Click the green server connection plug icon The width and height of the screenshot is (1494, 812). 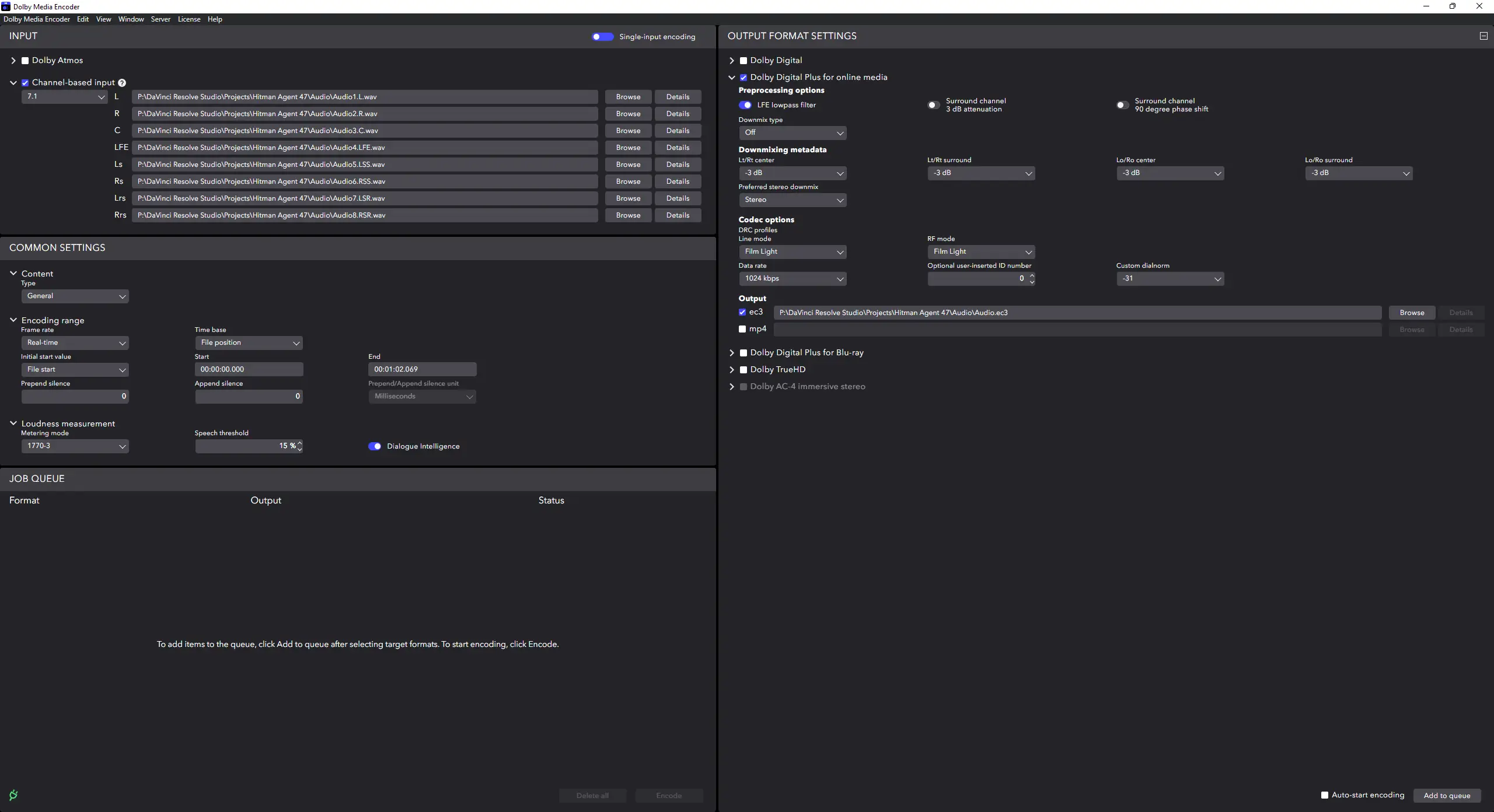click(x=13, y=794)
